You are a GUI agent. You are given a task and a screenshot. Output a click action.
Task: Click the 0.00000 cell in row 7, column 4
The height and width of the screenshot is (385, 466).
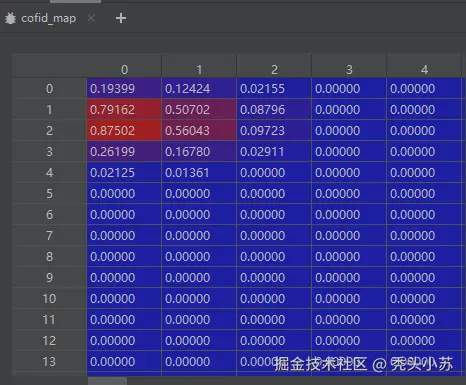(424, 236)
